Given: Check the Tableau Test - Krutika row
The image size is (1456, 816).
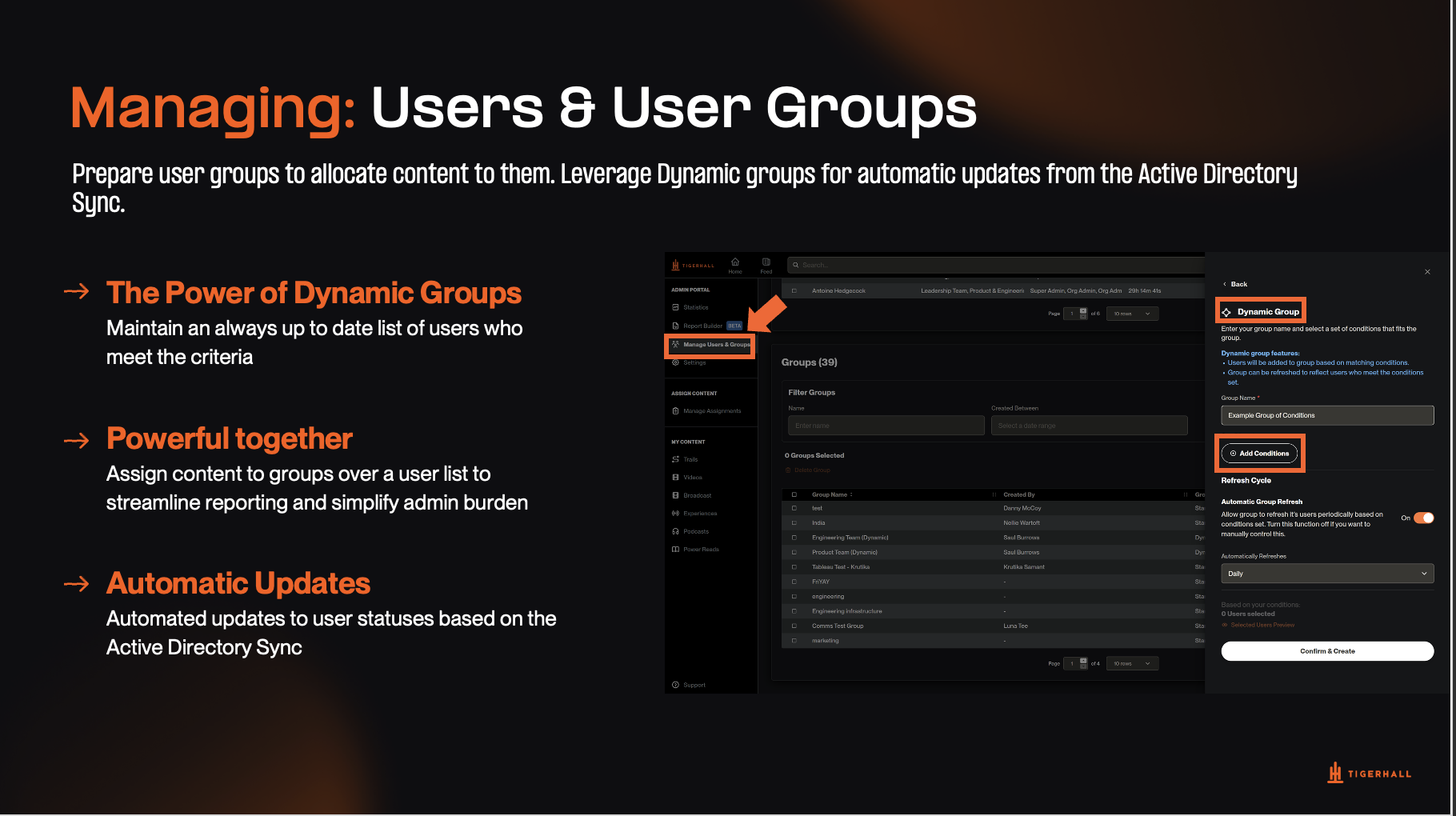Looking at the screenshot, I should point(794,566).
